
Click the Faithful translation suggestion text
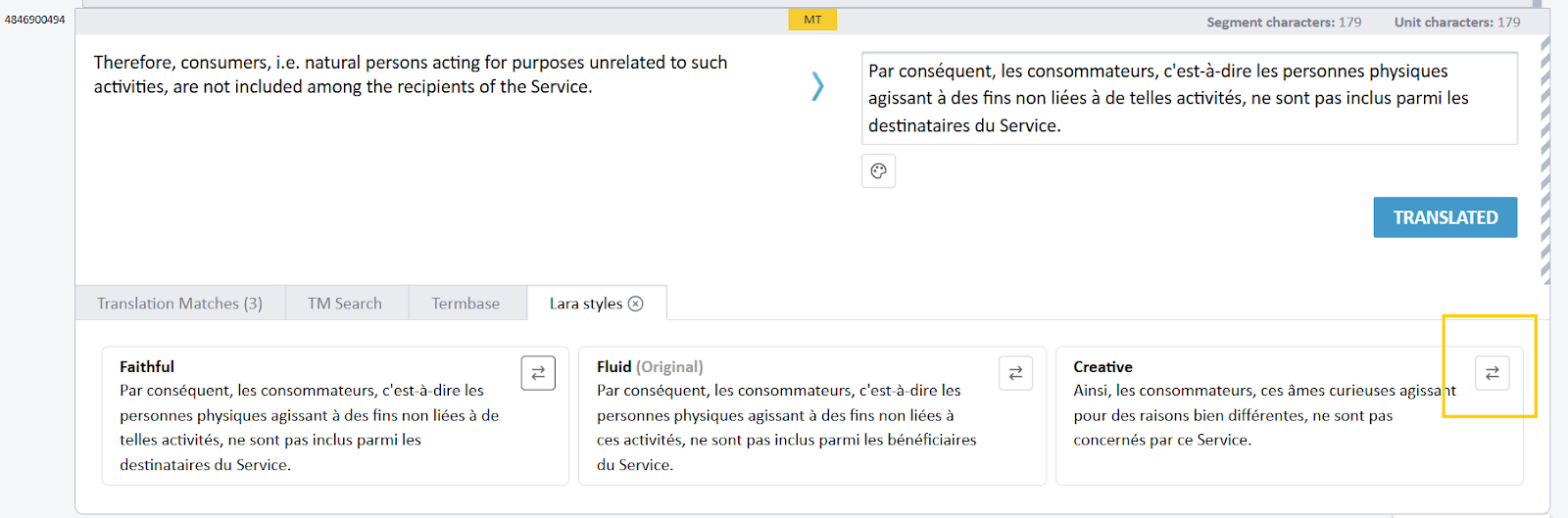coord(309,428)
